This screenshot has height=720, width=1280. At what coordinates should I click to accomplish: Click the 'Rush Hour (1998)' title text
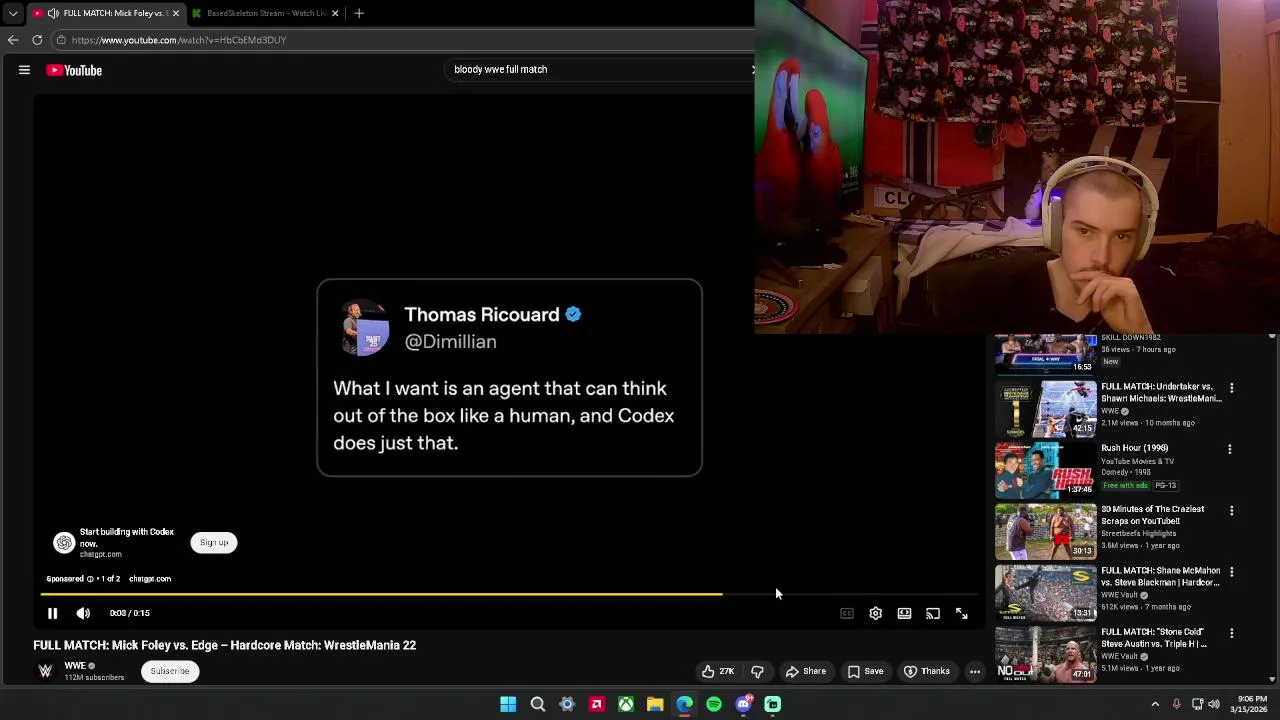click(1134, 448)
